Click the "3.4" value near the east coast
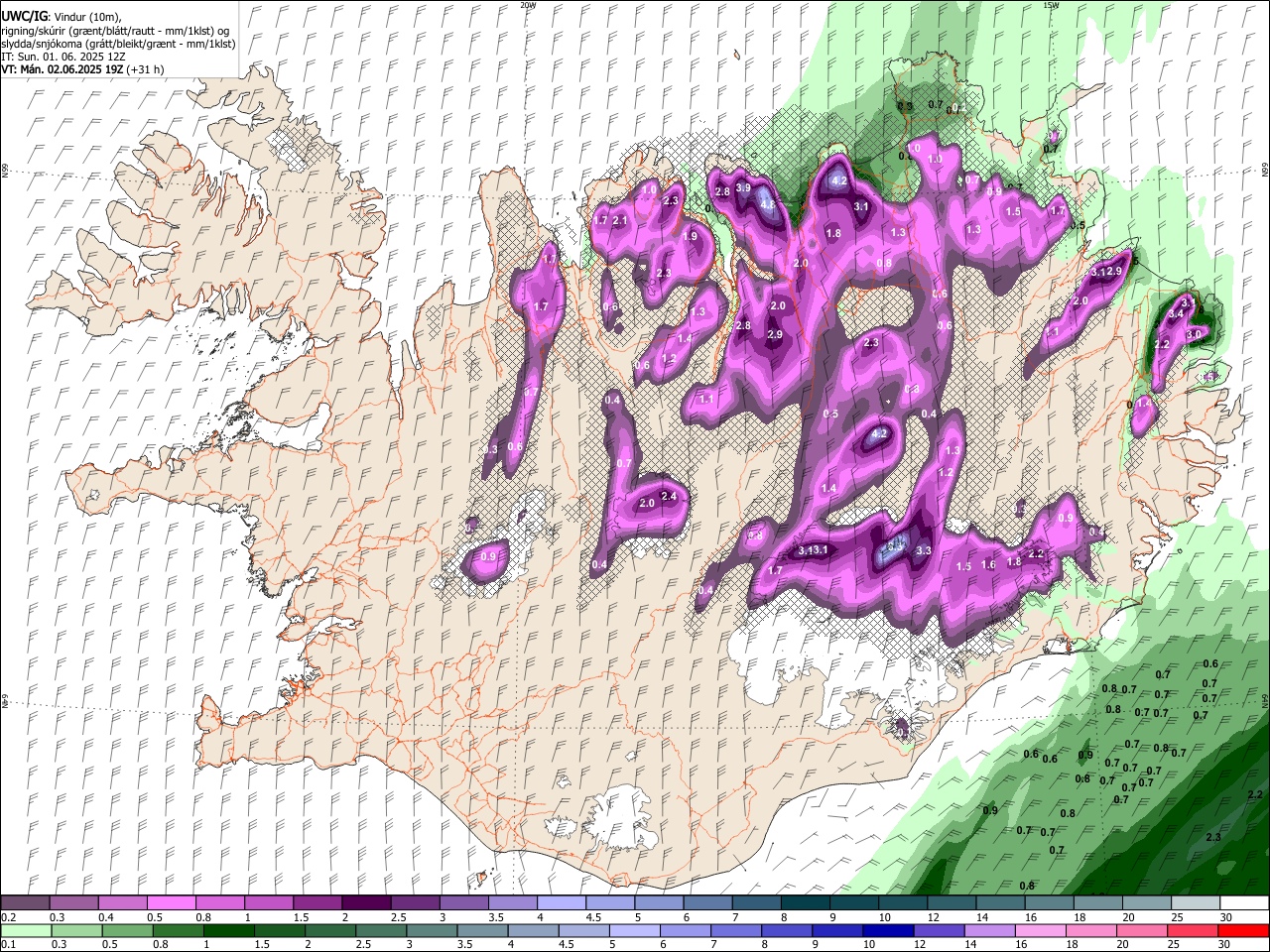 pos(1176,313)
